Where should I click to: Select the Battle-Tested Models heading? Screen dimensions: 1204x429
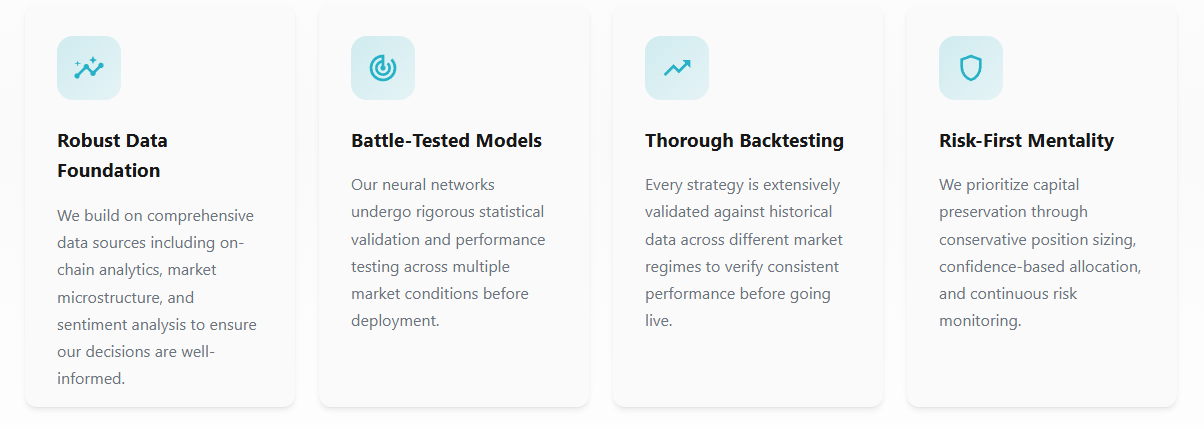coord(446,140)
